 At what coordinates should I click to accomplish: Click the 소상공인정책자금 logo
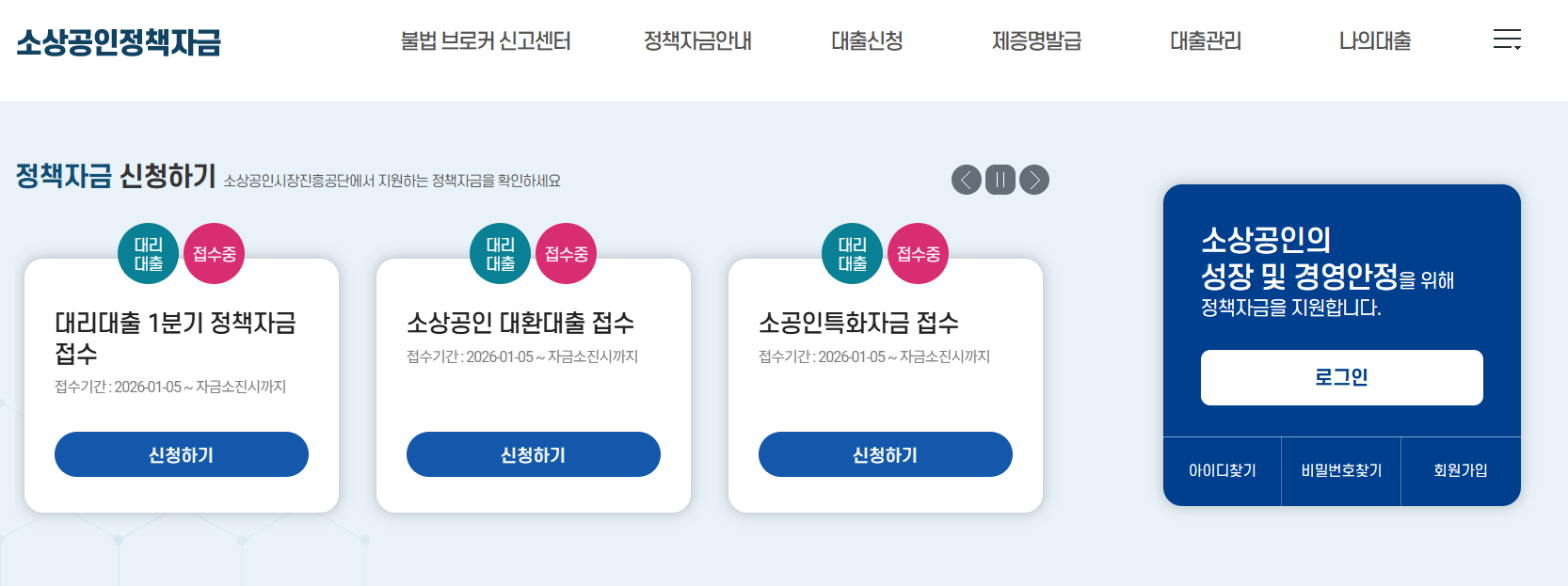tap(115, 41)
